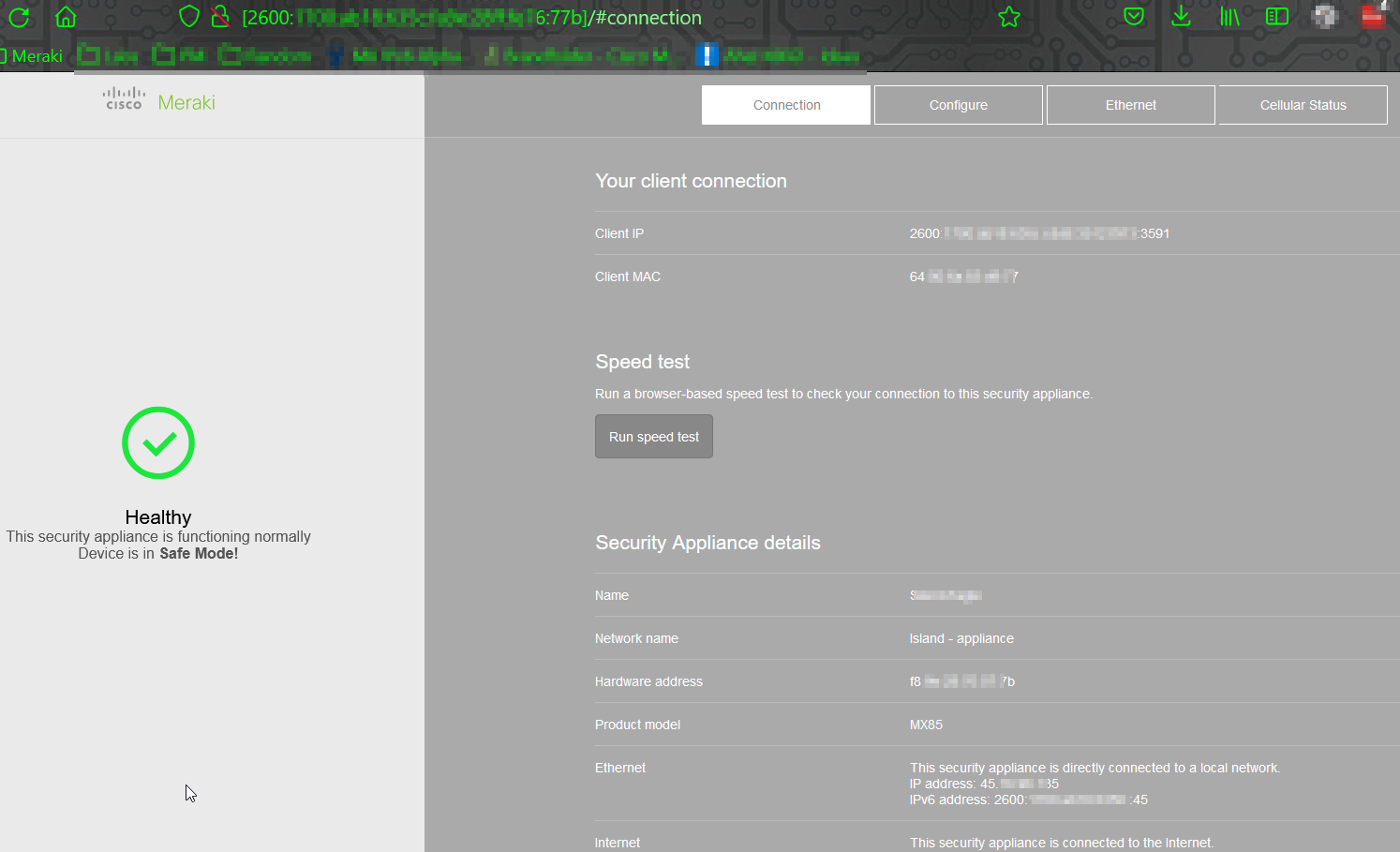
Task: Switch to the Configure tab
Action: [x=959, y=105]
